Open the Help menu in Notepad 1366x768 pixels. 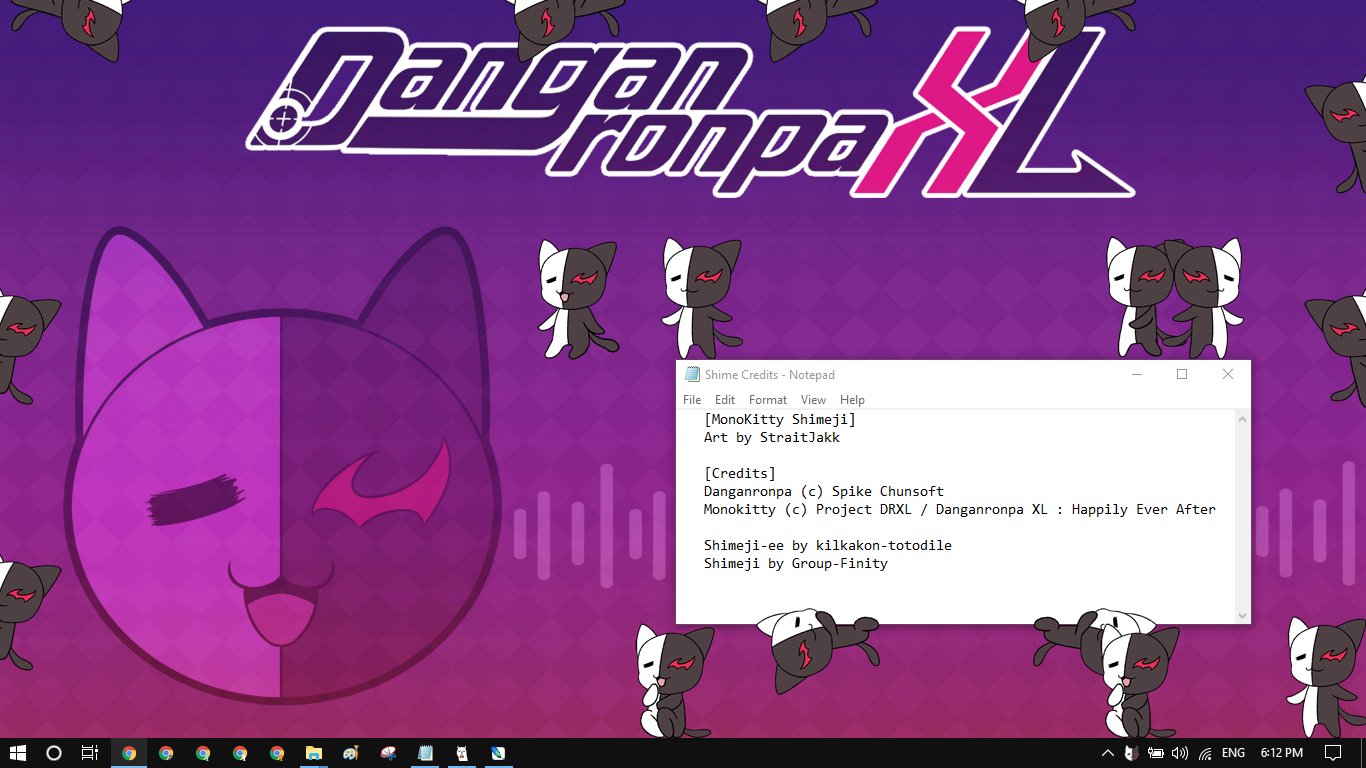tap(852, 400)
